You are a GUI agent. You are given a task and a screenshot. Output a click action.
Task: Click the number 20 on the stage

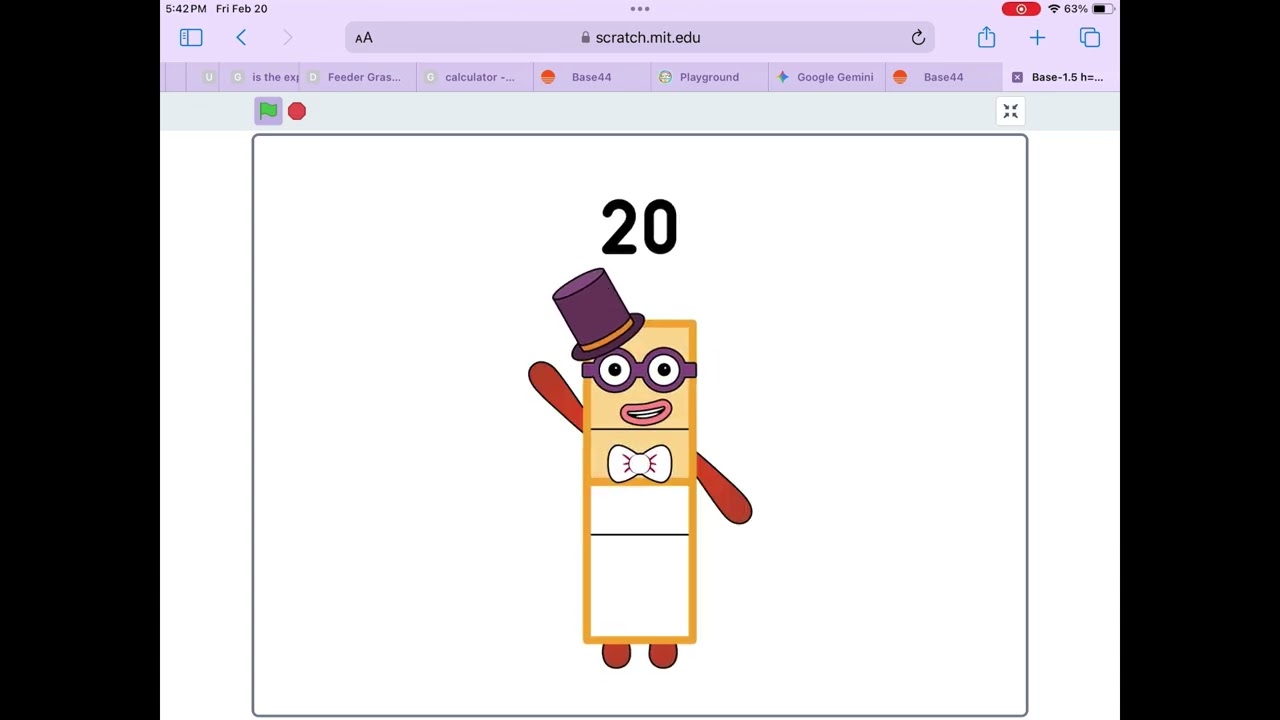(x=639, y=227)
